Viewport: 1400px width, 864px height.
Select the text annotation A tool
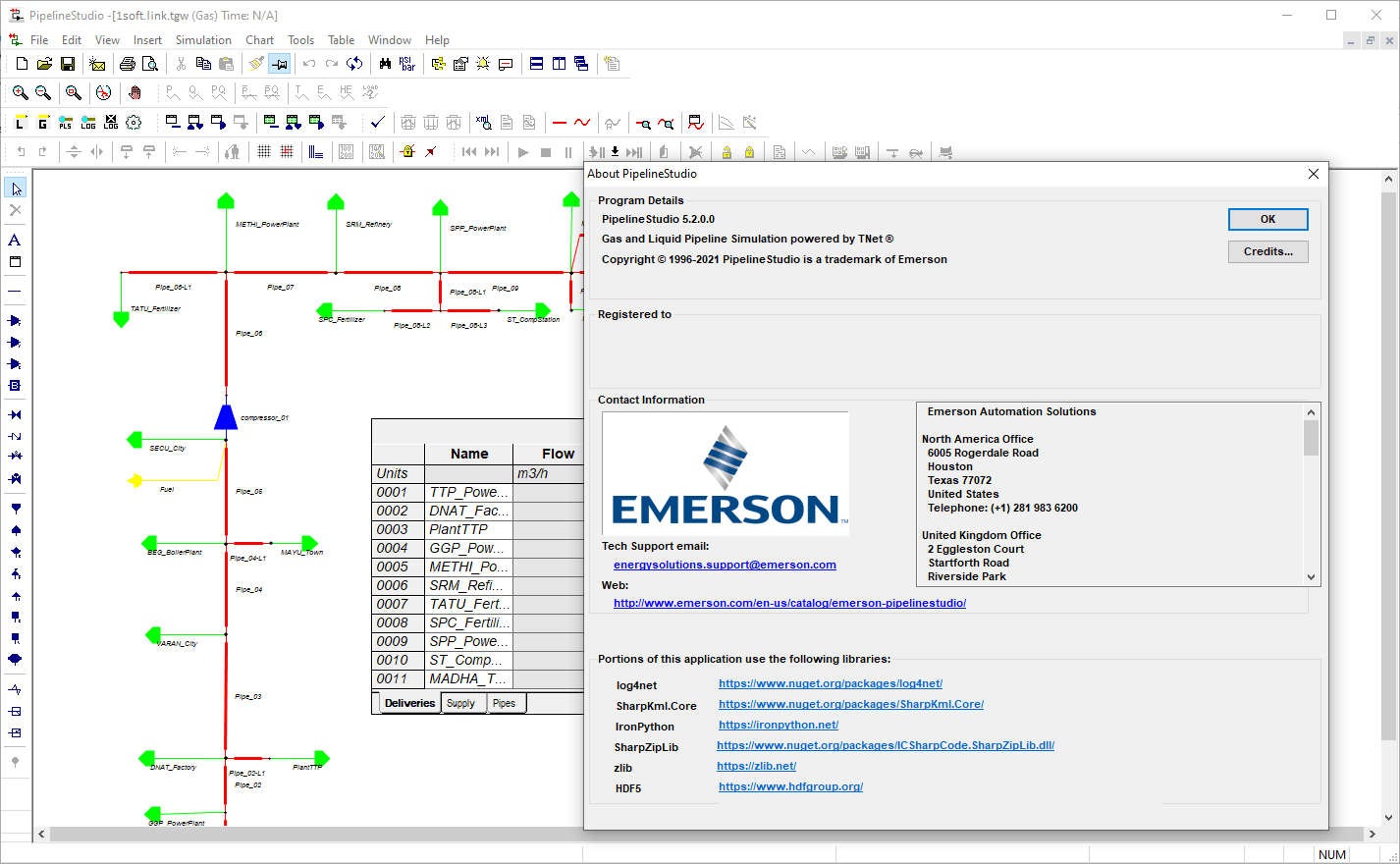tap(15, 240)
